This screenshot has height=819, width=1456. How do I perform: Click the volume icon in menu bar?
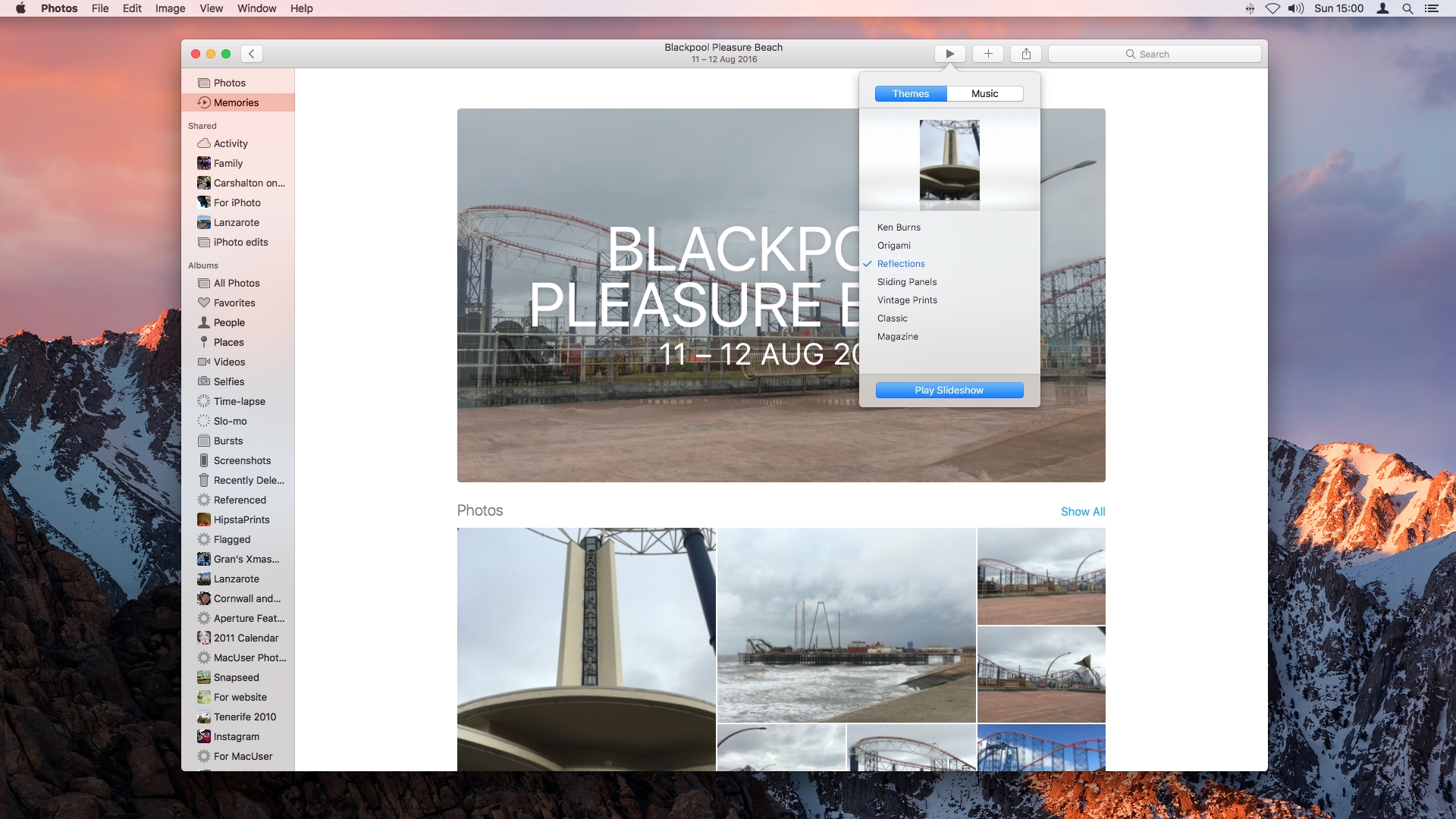click(1296, 8)
